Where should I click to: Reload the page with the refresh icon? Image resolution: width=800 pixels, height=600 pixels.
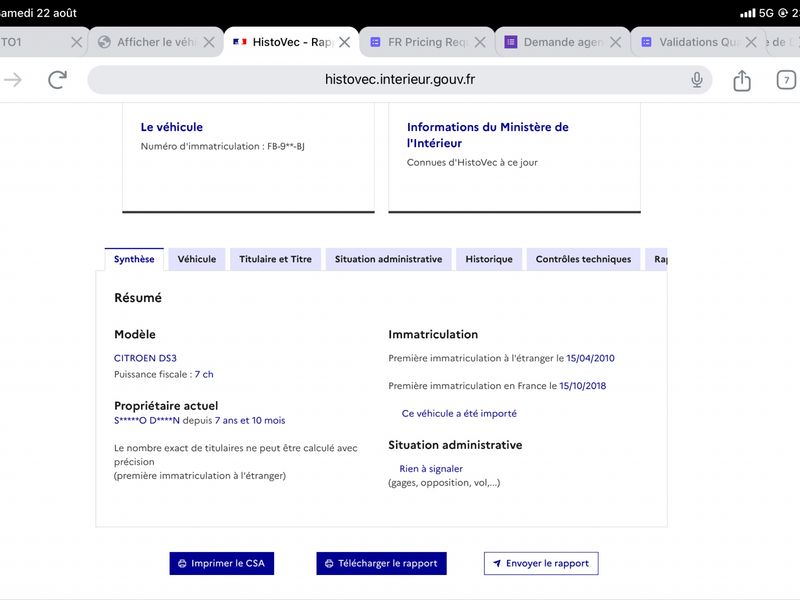tap(57, 80)
